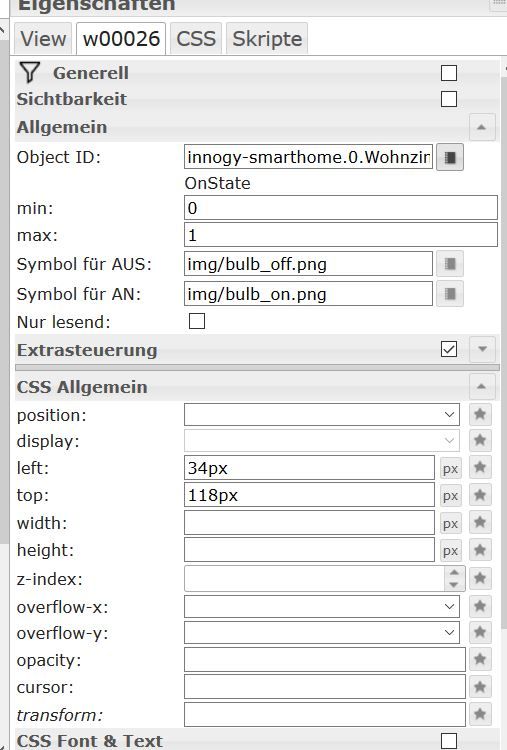507x750 pixels.
Task: Increase z-index with up stepper arrow
Action: click(x=454, y=573)
